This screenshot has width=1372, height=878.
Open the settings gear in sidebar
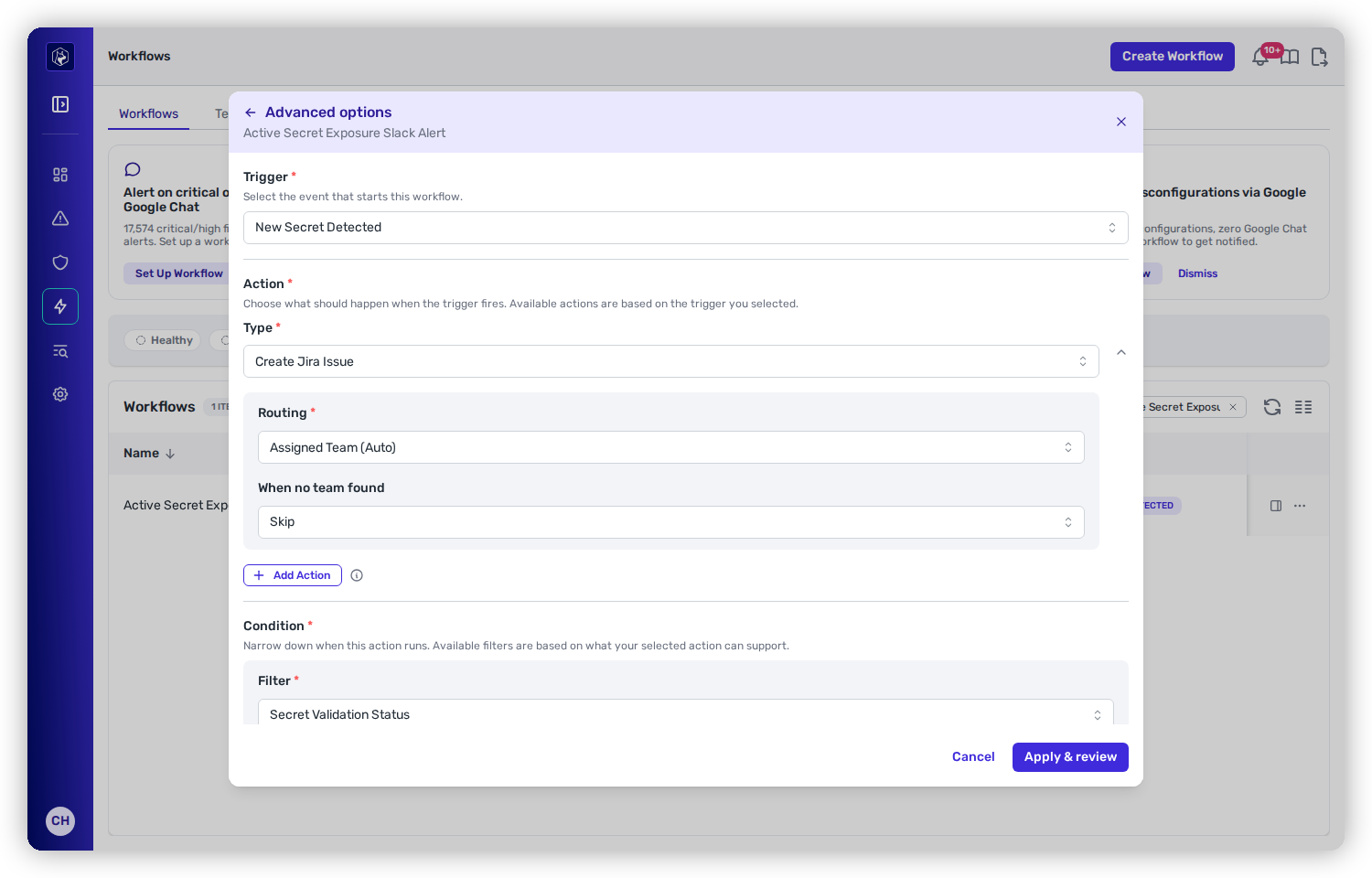pyautogui.click(x=60, y=394)
